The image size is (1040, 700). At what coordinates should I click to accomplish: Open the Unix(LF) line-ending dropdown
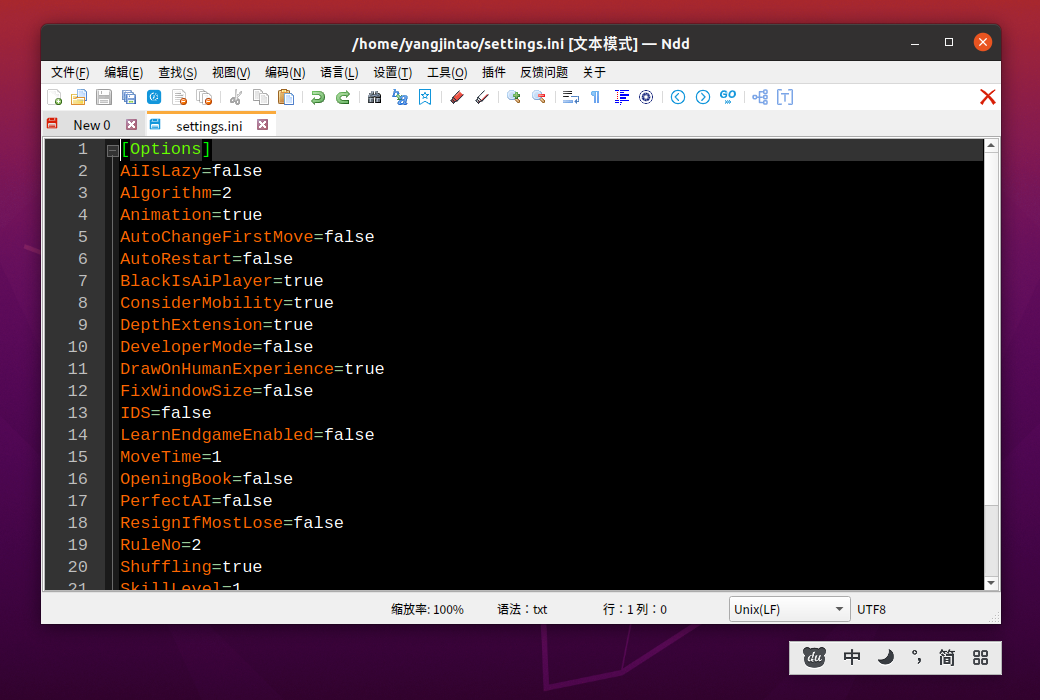tap(789, 609)
